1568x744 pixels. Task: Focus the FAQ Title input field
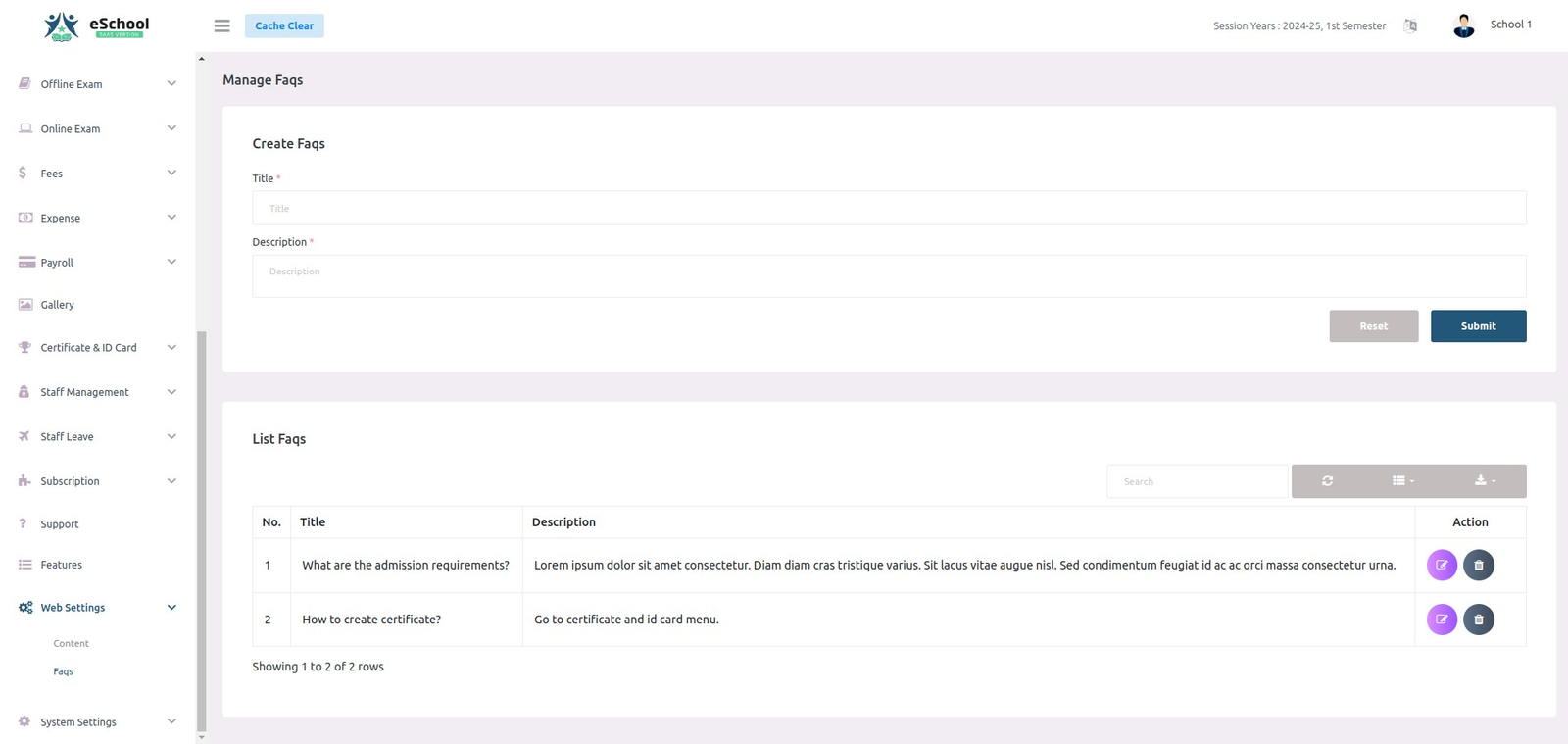click(x=888, y=209)
